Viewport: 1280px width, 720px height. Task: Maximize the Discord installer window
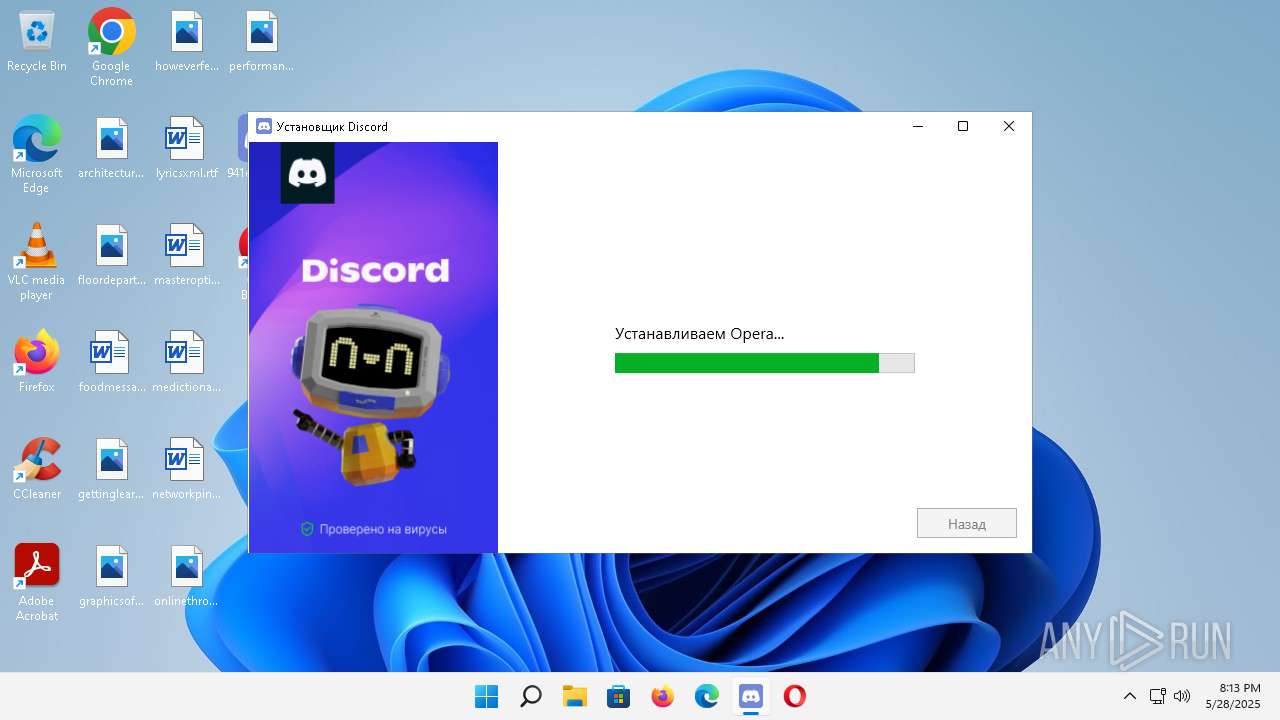[x=963, y=126]
